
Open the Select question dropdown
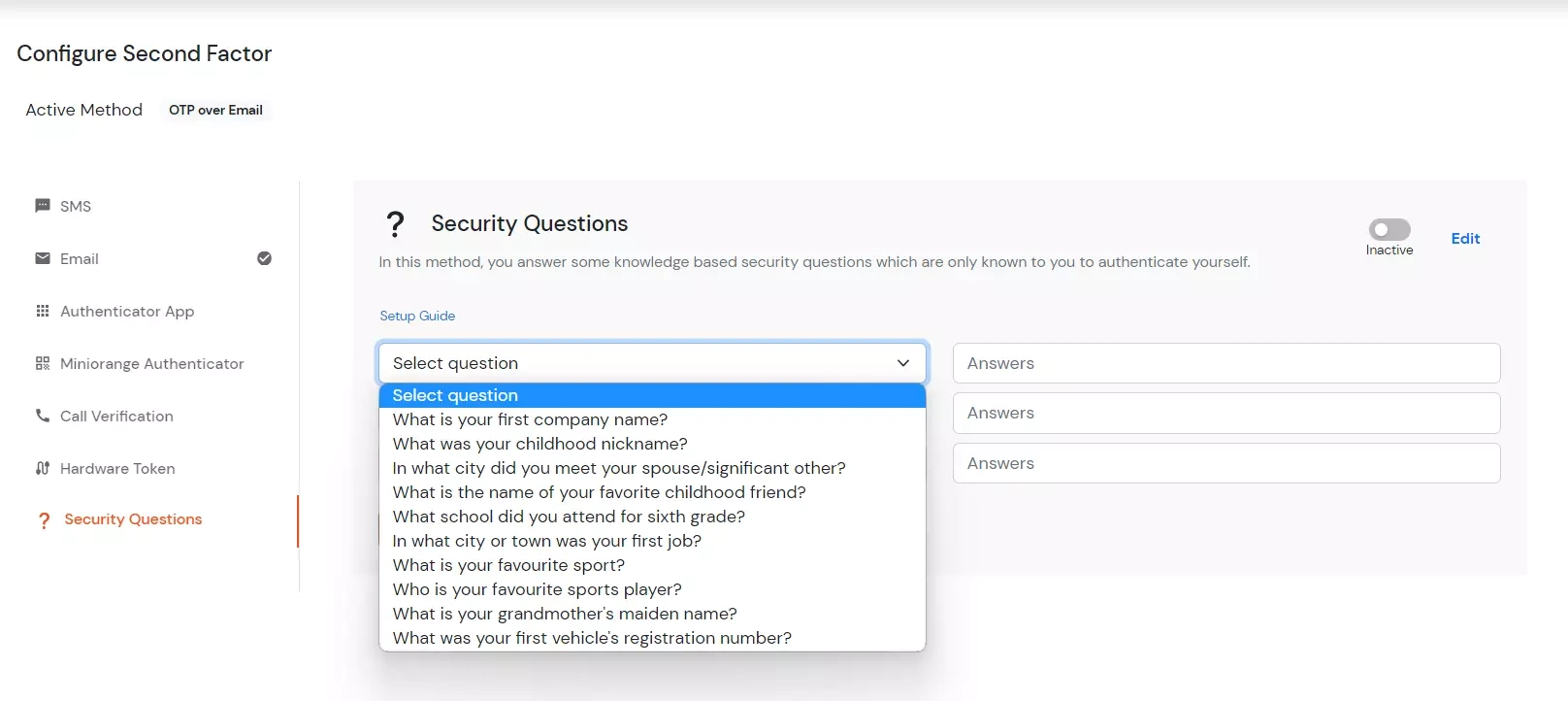tap(651, 362)
